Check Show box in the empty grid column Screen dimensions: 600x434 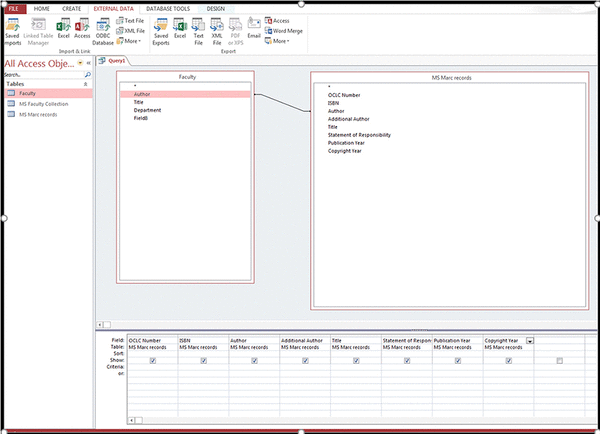[x=560, y=361]
